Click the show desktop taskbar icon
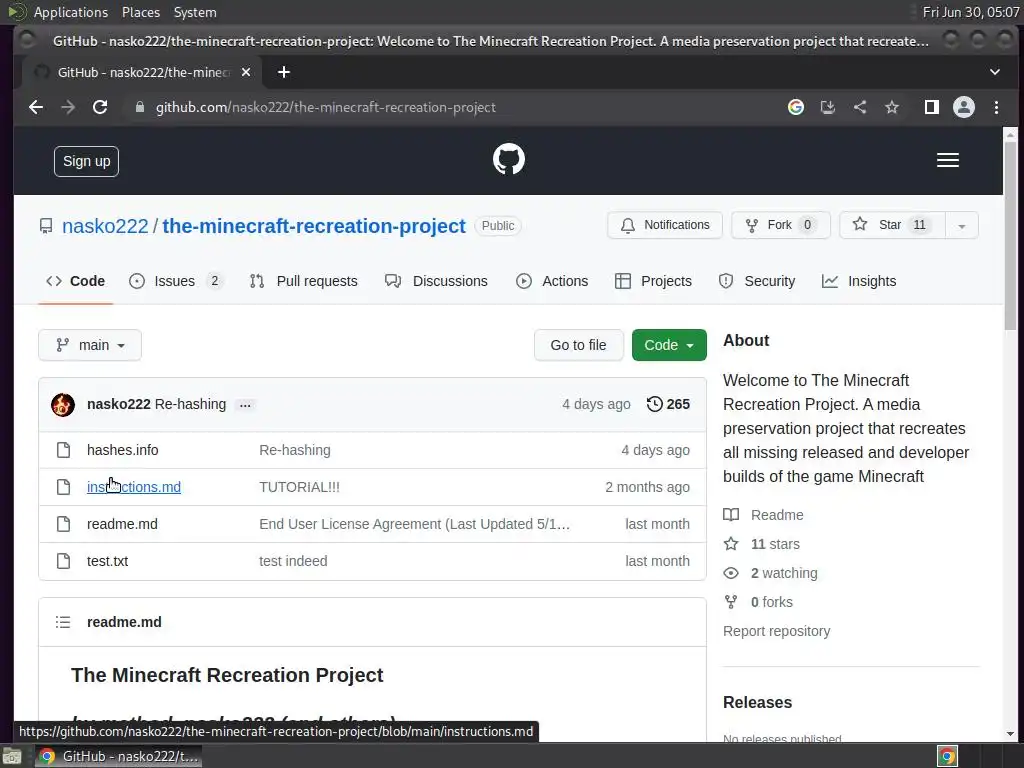Viewport: 1024px width, 768px height. click(x=12, y=757)
